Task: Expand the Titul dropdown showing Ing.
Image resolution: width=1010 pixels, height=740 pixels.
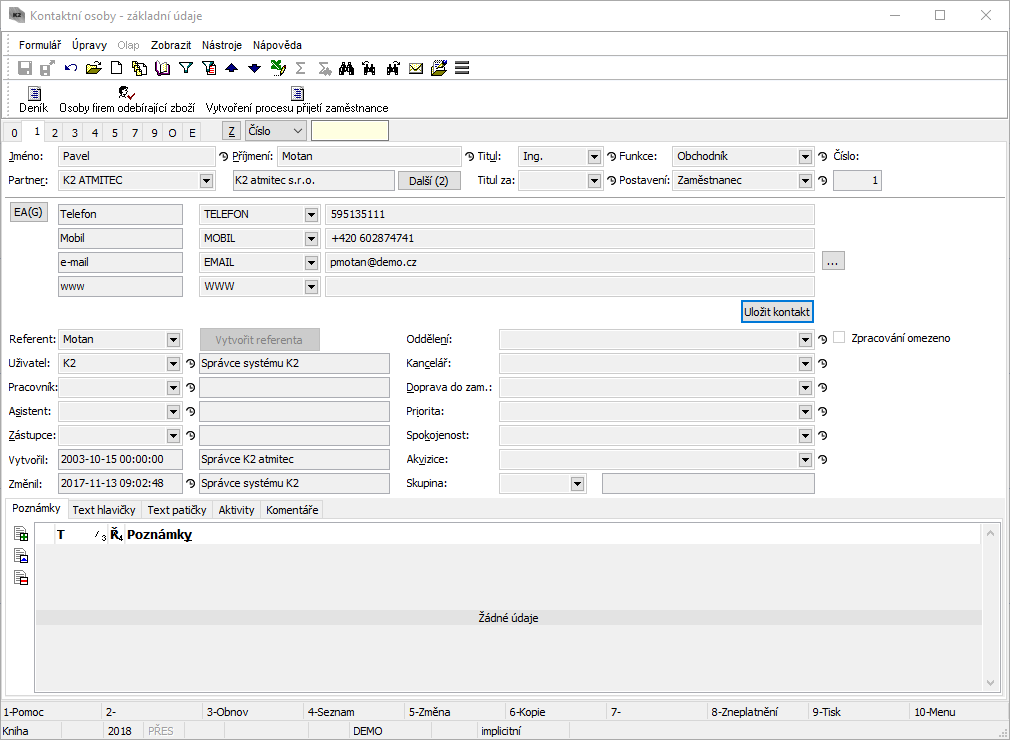Action: click(x=594, y=157)
